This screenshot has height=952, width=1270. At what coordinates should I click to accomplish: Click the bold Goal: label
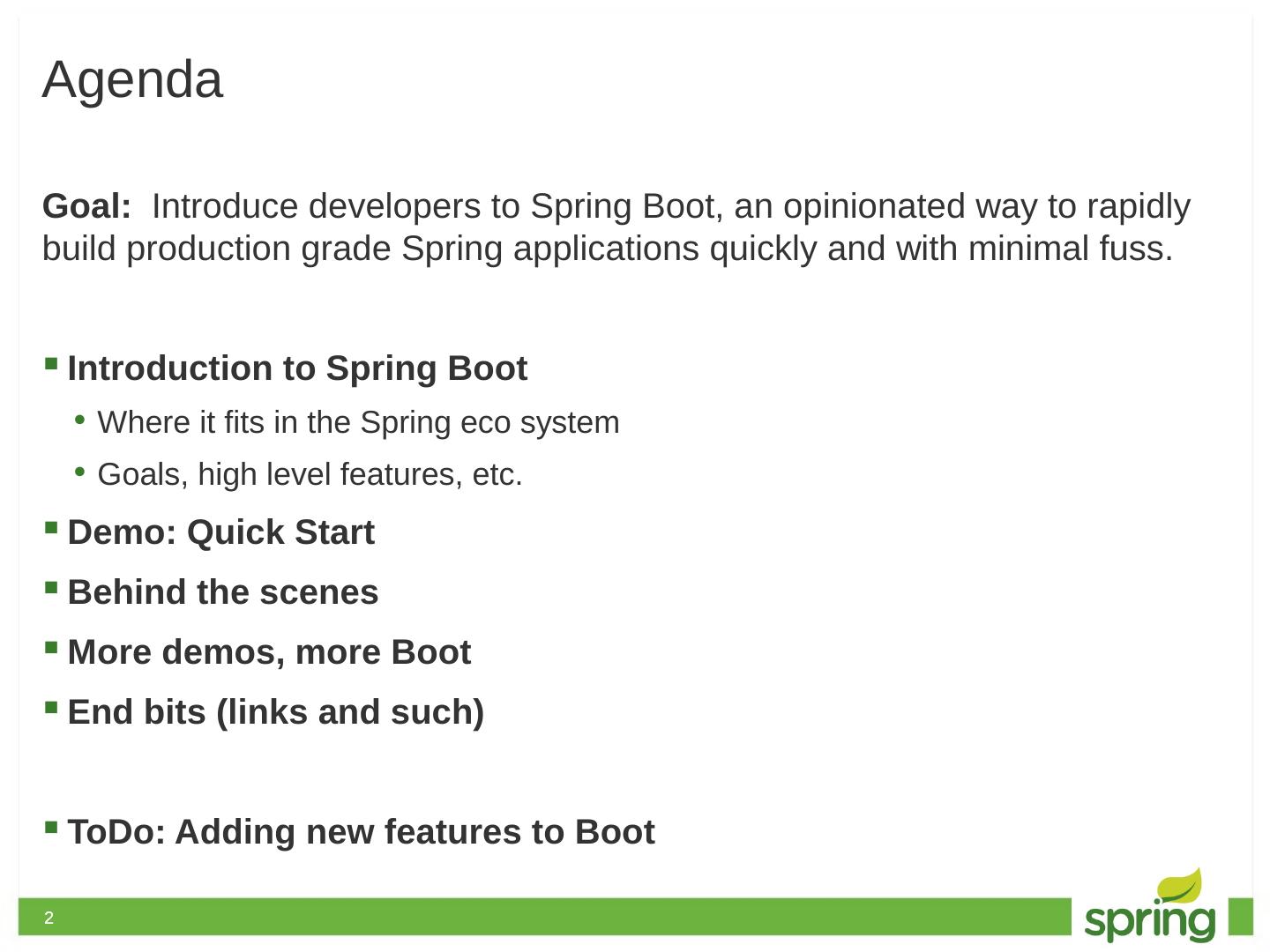(x=86, y=206)
